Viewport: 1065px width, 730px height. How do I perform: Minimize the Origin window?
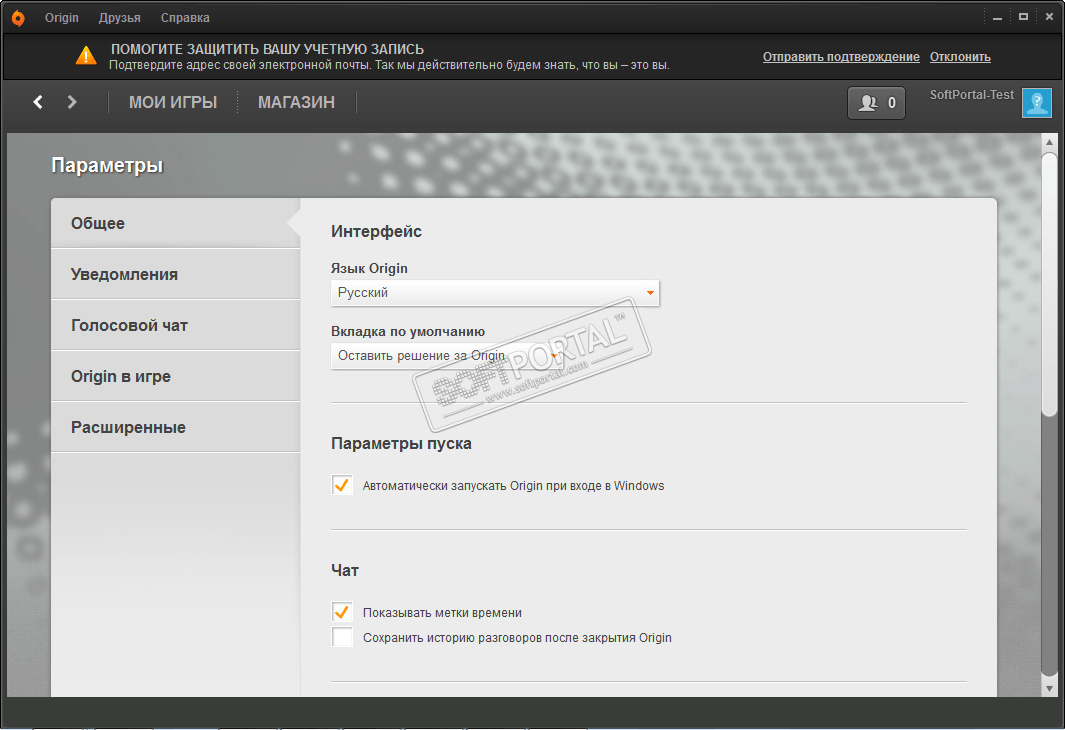997,18
